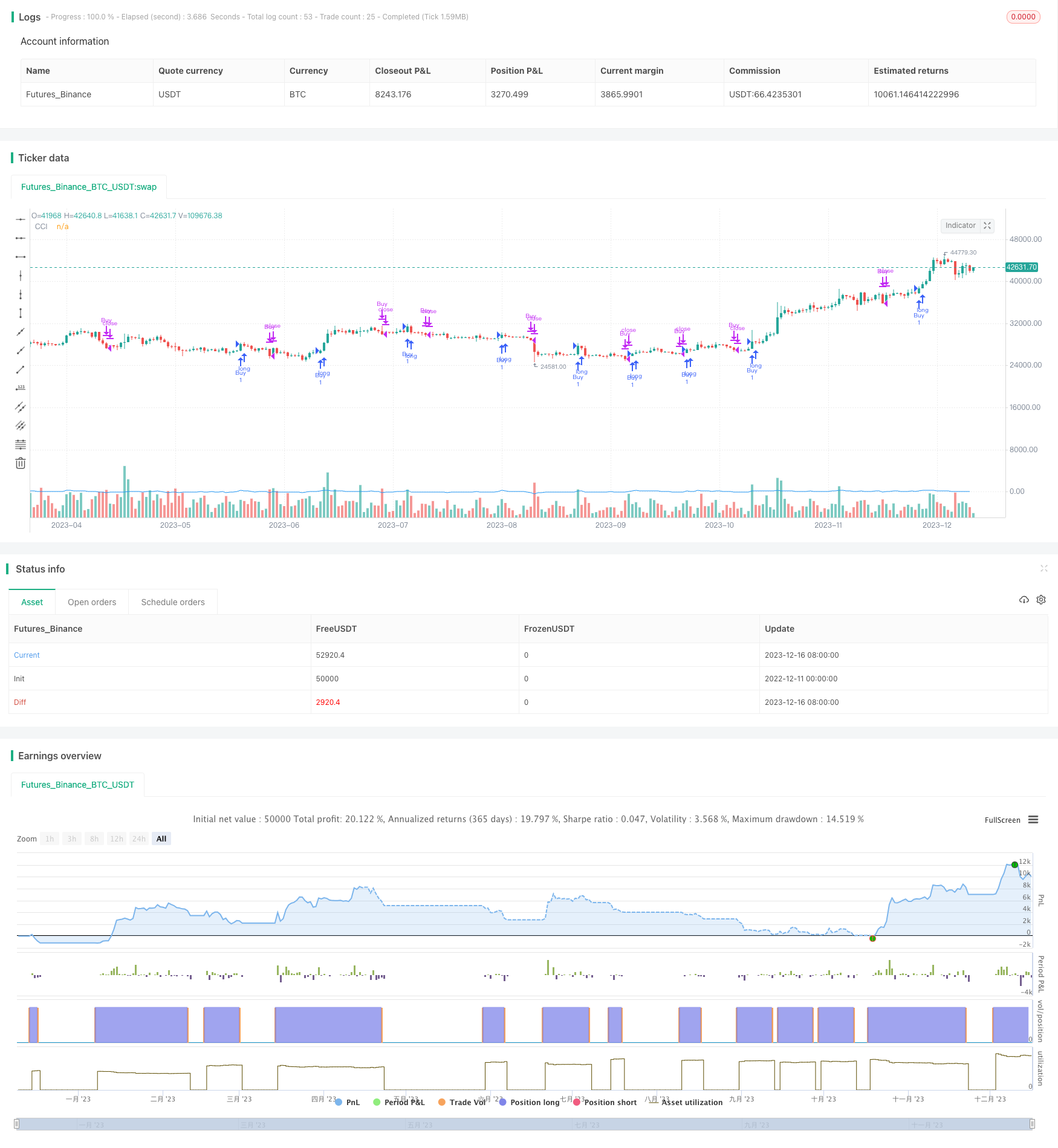The height and width of the screenshot is (1148, 1058).
Task: Select the diagonal ray line drawing tool
Action: pos(21,351)
